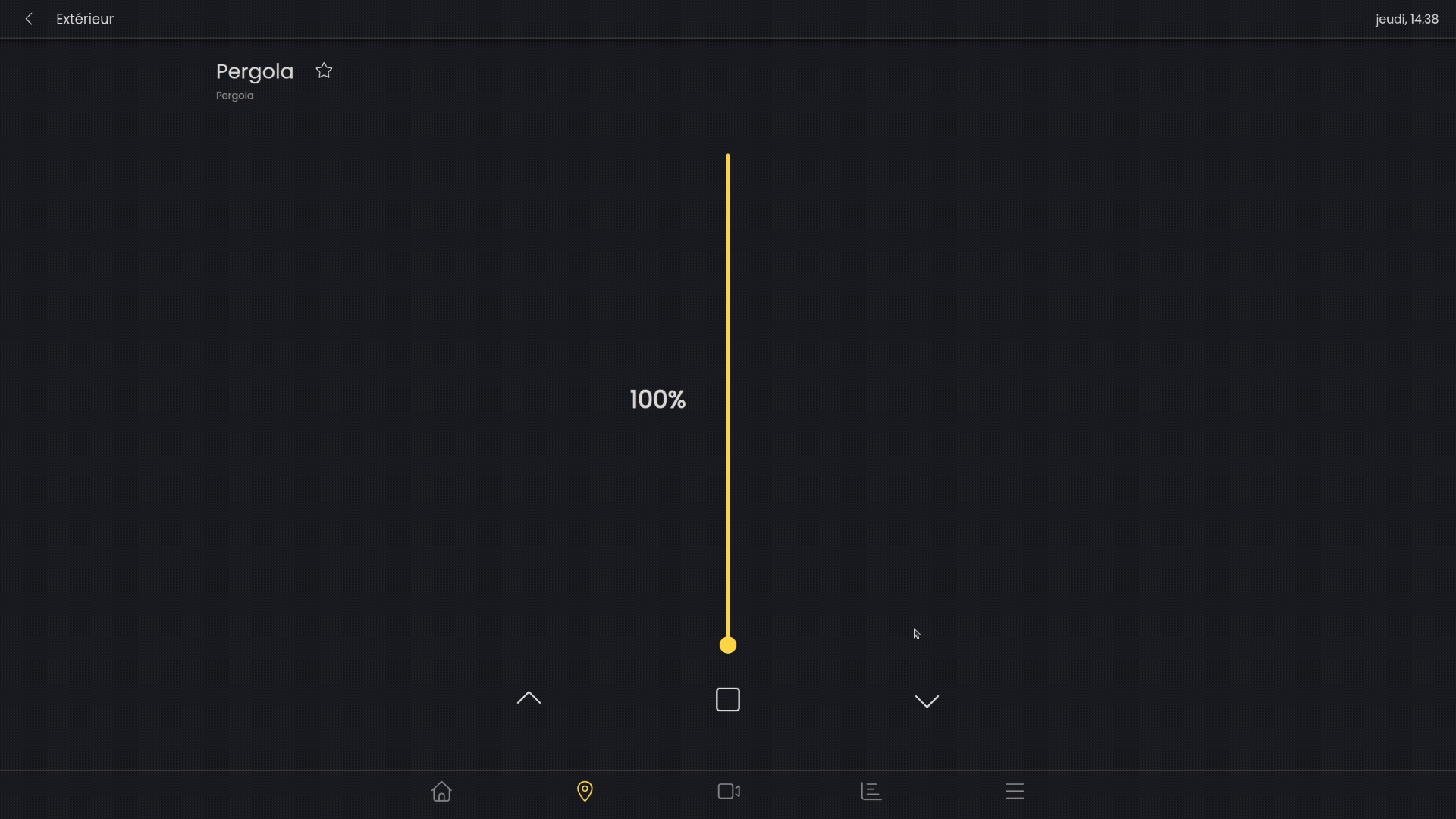Click the header bar right of Extérieur
Screen dimensions: 1456x819
[682, 19]
